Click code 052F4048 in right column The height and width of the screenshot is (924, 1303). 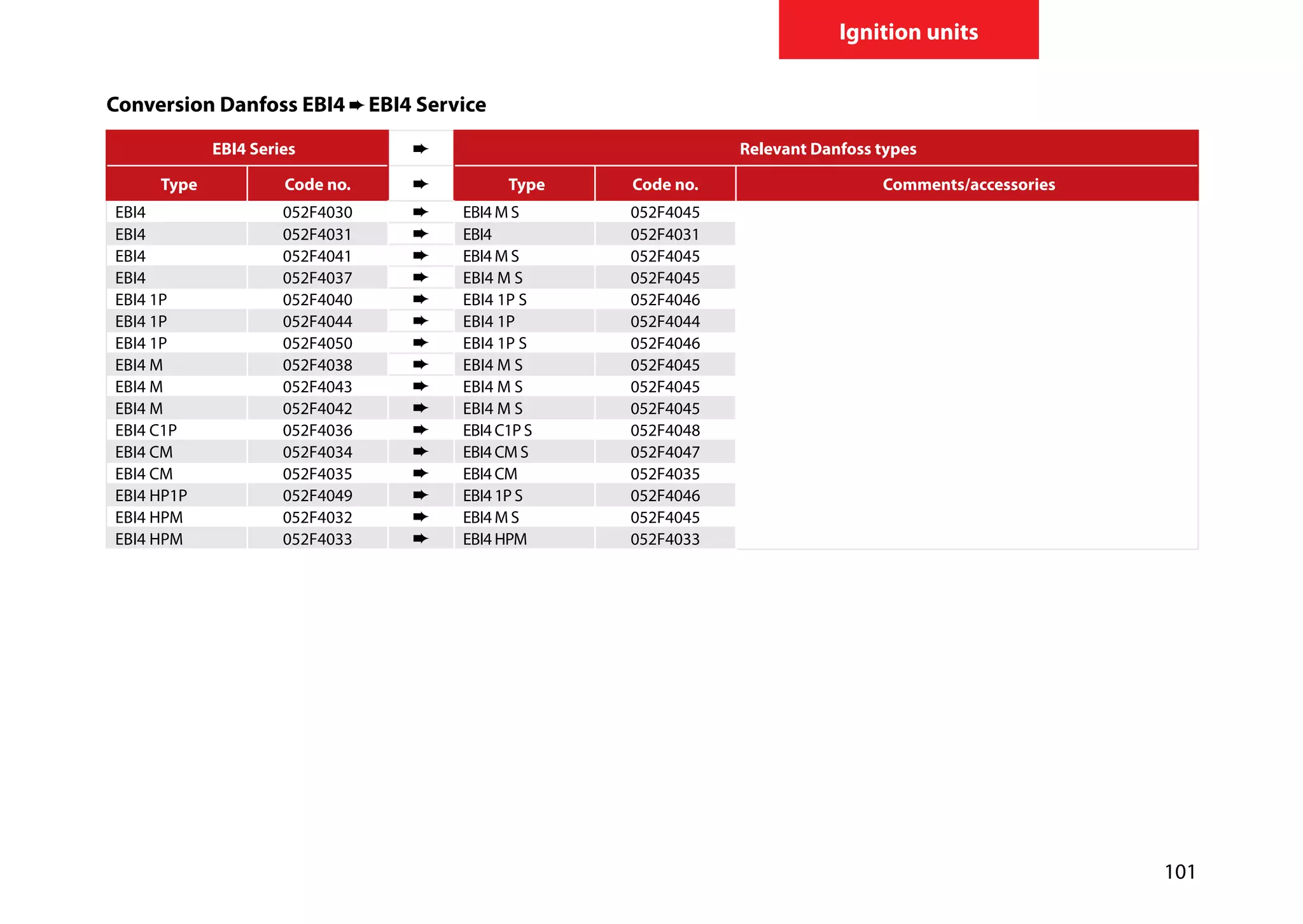click(x=665, y=431)
